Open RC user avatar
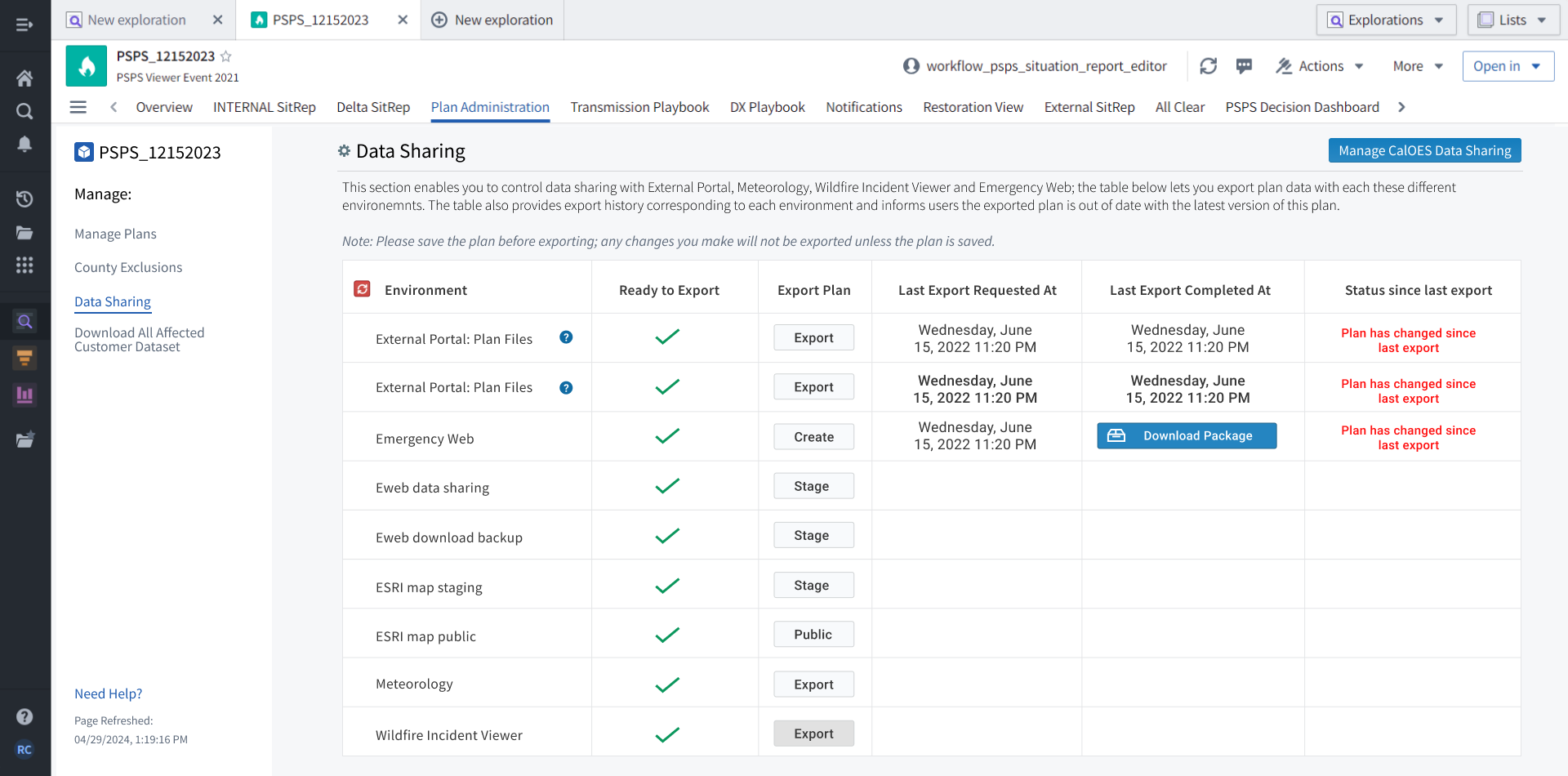 pyautogui.click(x=24, y=750)
